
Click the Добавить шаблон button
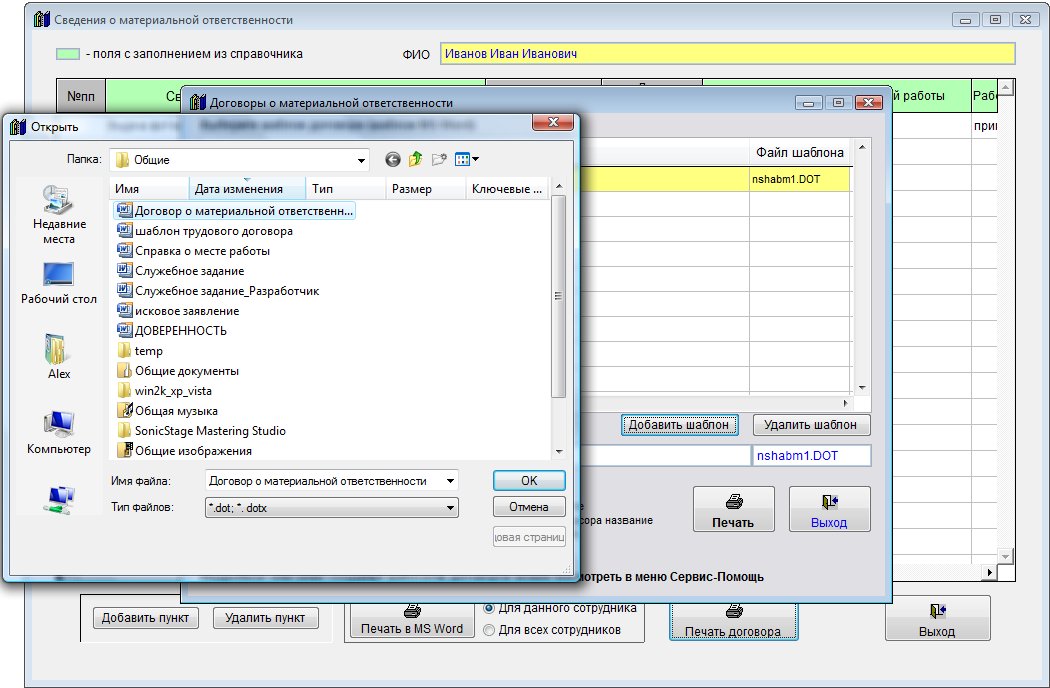coord(681,425)
